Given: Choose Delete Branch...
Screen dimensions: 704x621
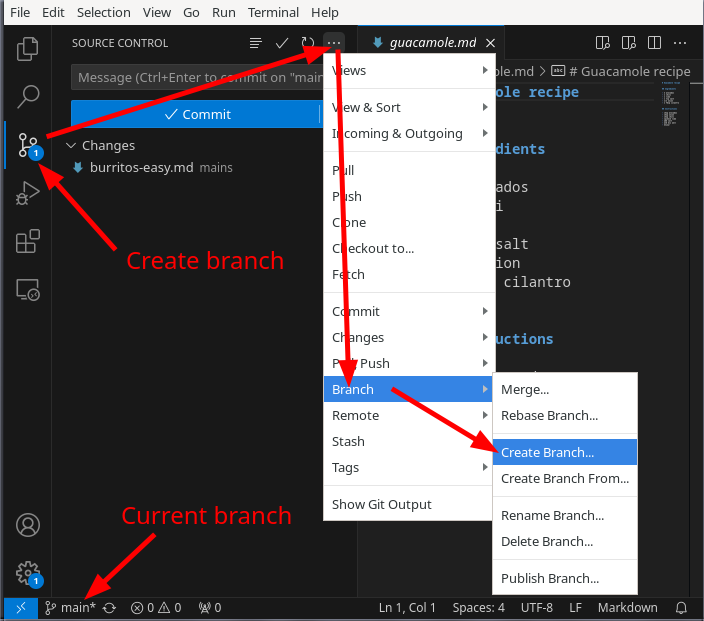Looking at the screenshot, I should pos(565,541).
